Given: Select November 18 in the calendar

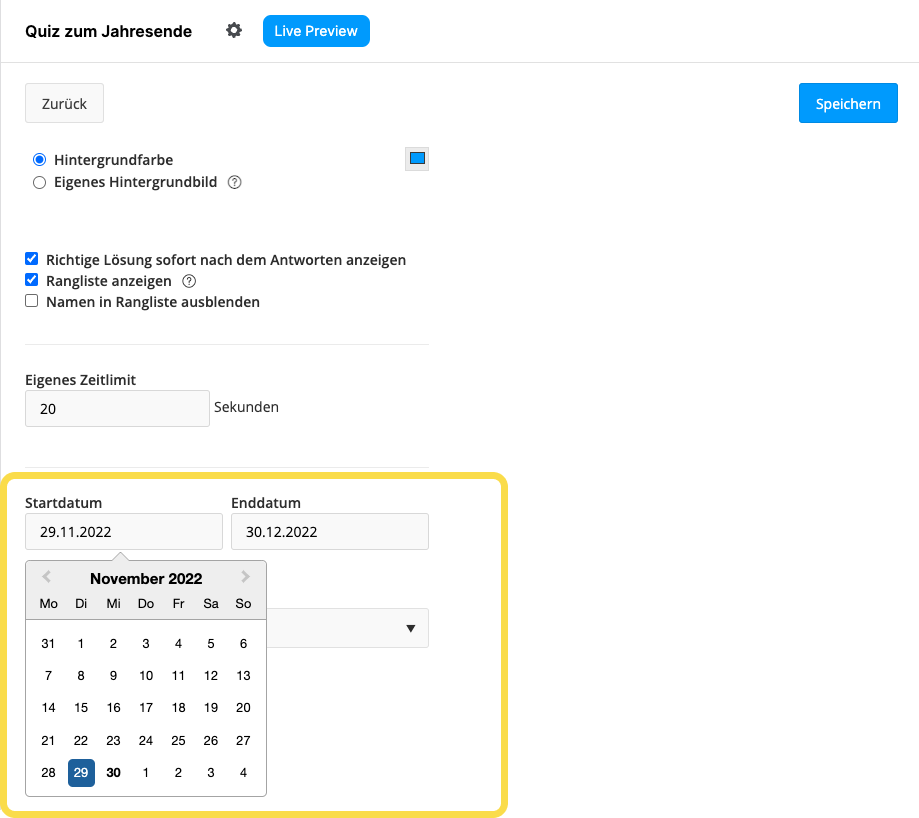Looking at the screenshot, I should pos(179,708).
